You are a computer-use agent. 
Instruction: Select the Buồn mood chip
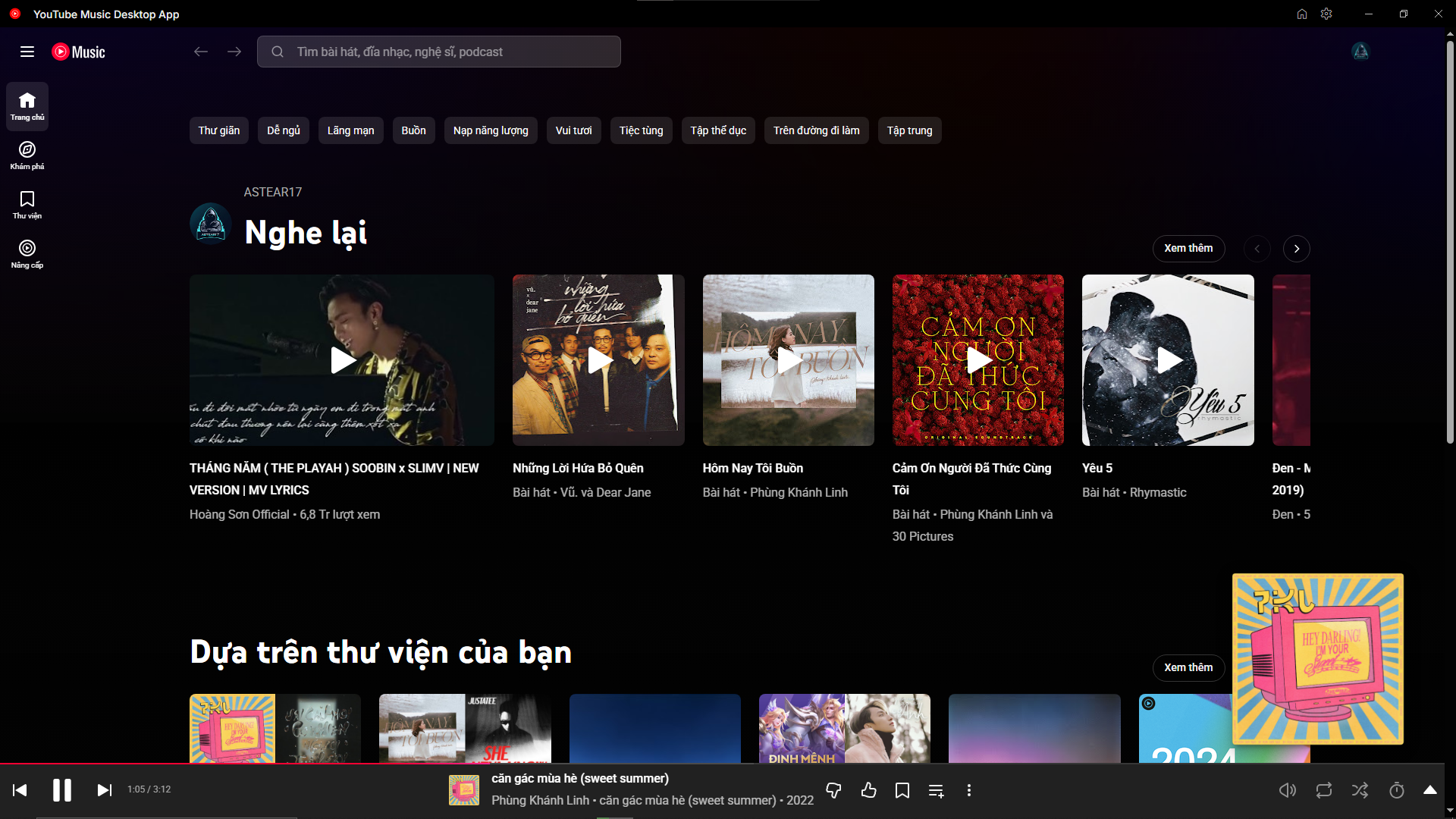click(x=414, y=130)
